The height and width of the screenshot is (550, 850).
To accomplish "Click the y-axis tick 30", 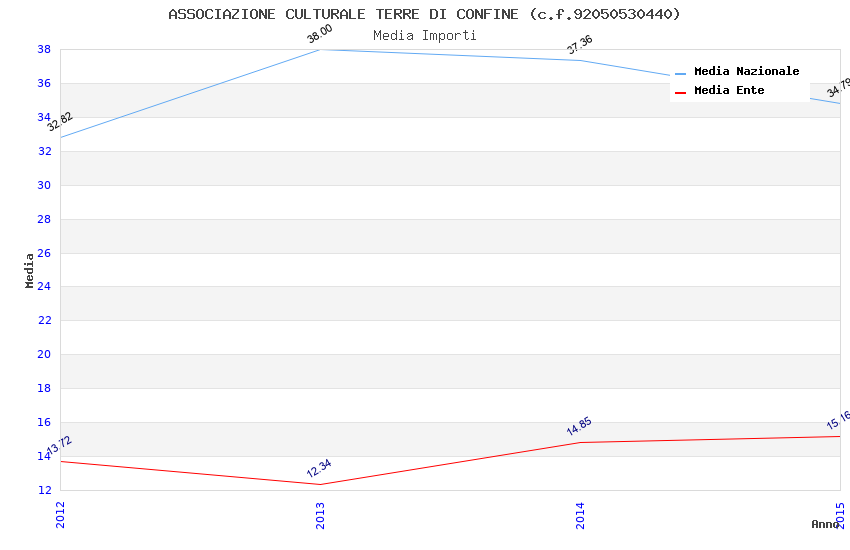I will point(44,185).
